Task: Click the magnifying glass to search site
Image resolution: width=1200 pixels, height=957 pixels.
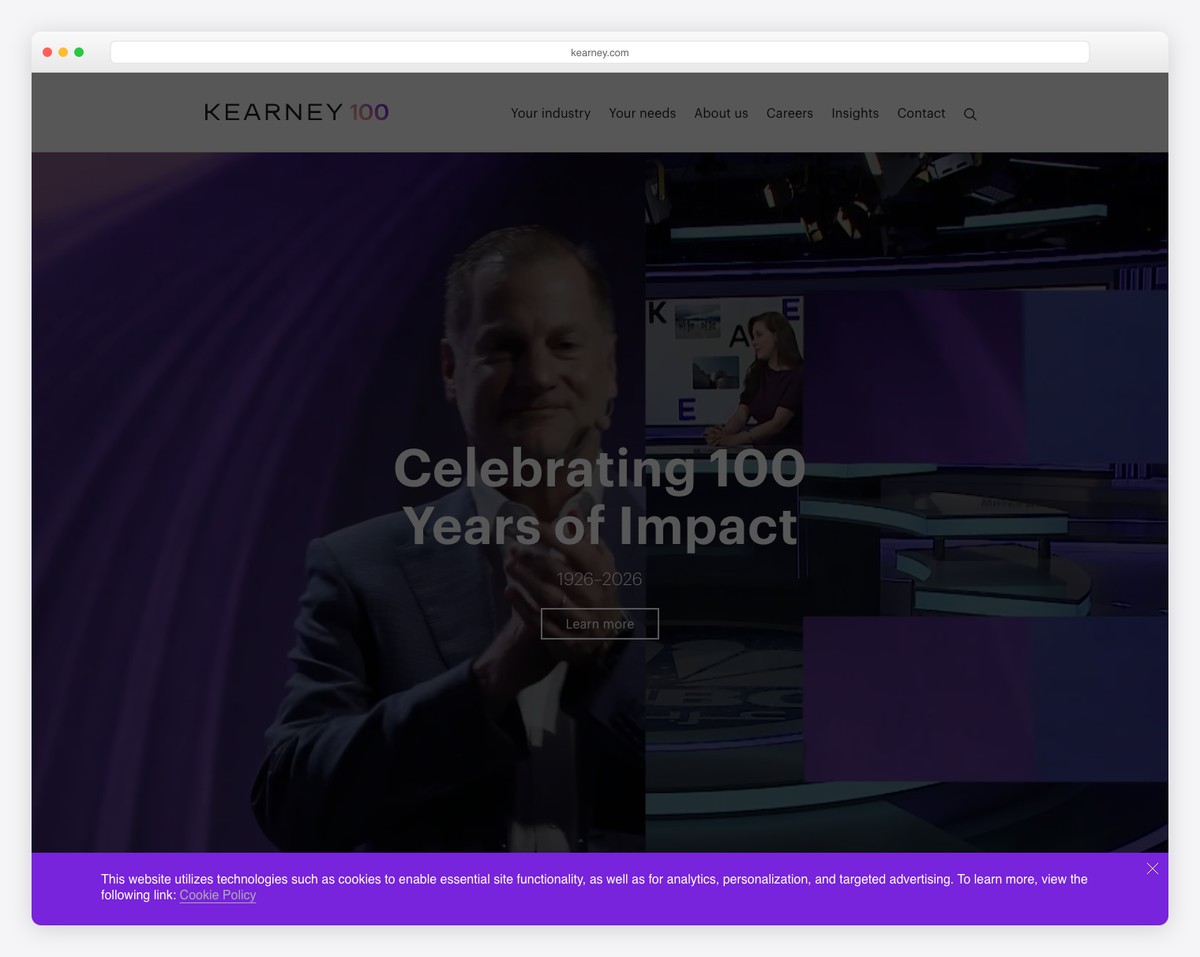Action: pyautogui.click(x=969, y=113)
